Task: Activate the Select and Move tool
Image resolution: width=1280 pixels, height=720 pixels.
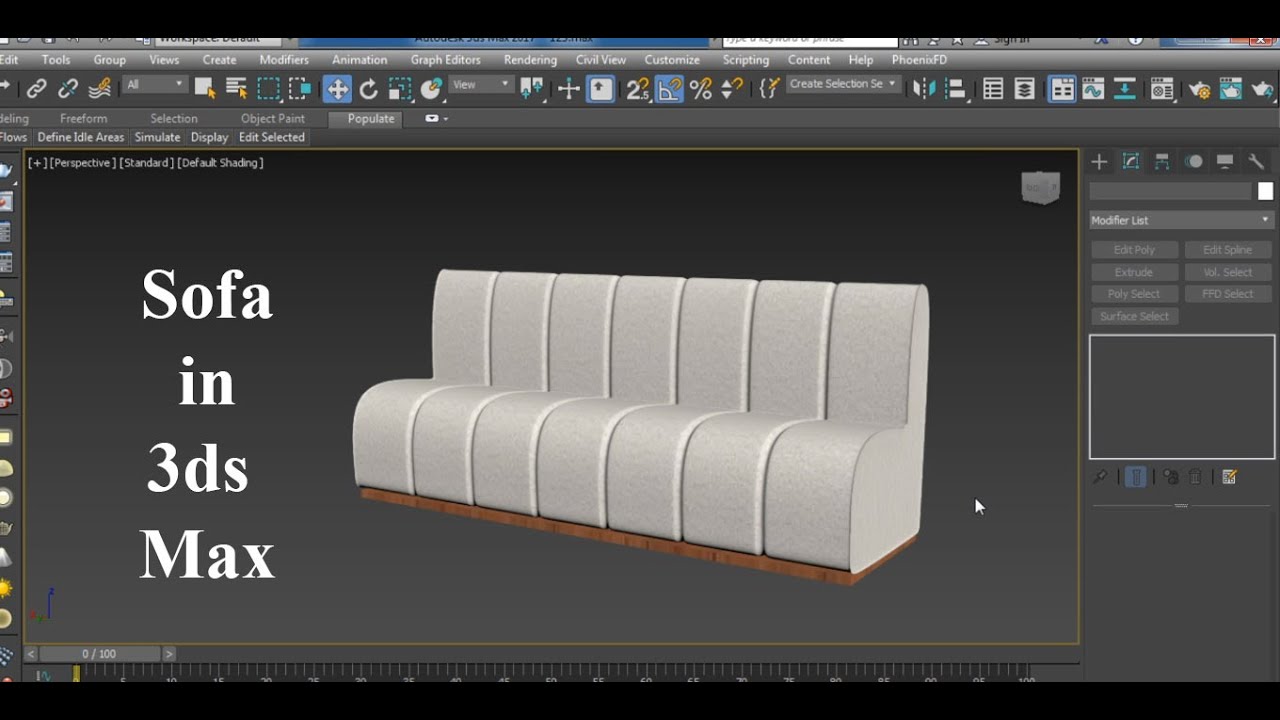Action: coord(337,89)
